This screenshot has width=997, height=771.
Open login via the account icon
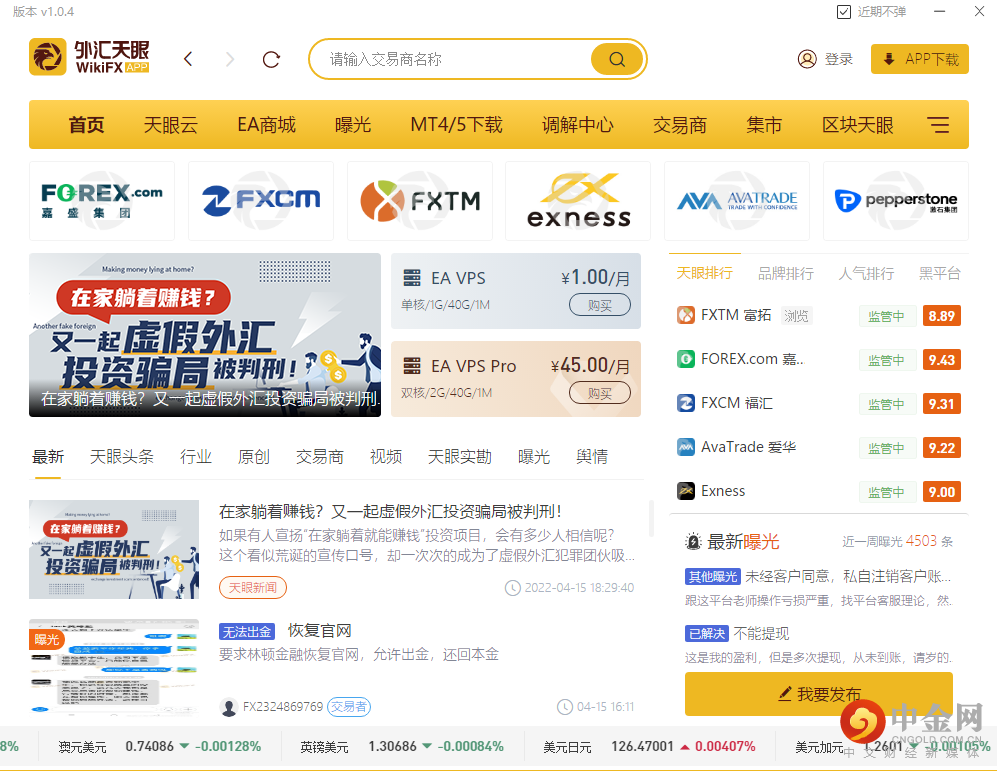point(807,58)
